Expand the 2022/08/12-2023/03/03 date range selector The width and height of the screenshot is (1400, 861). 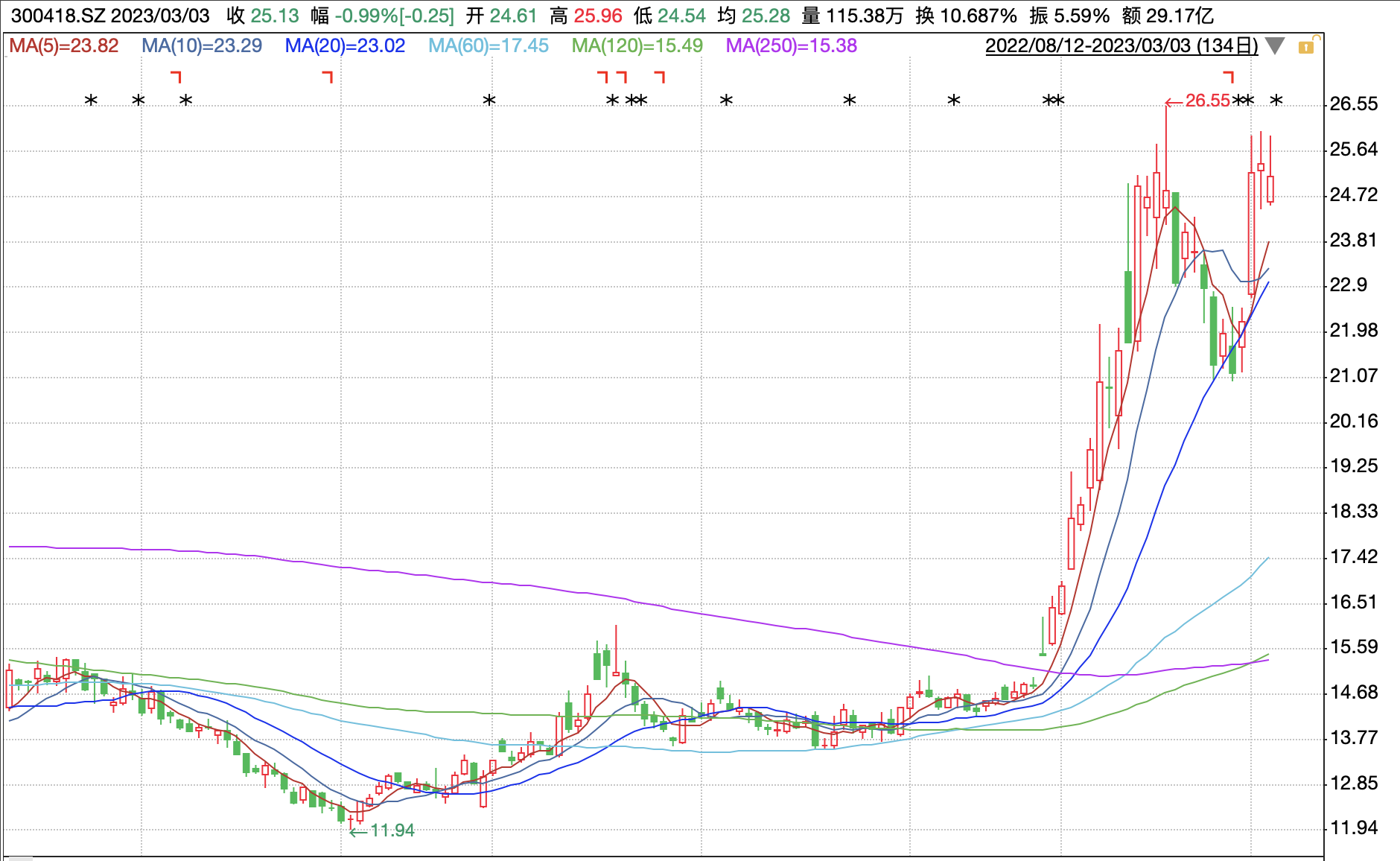[x=1121, y=46]
